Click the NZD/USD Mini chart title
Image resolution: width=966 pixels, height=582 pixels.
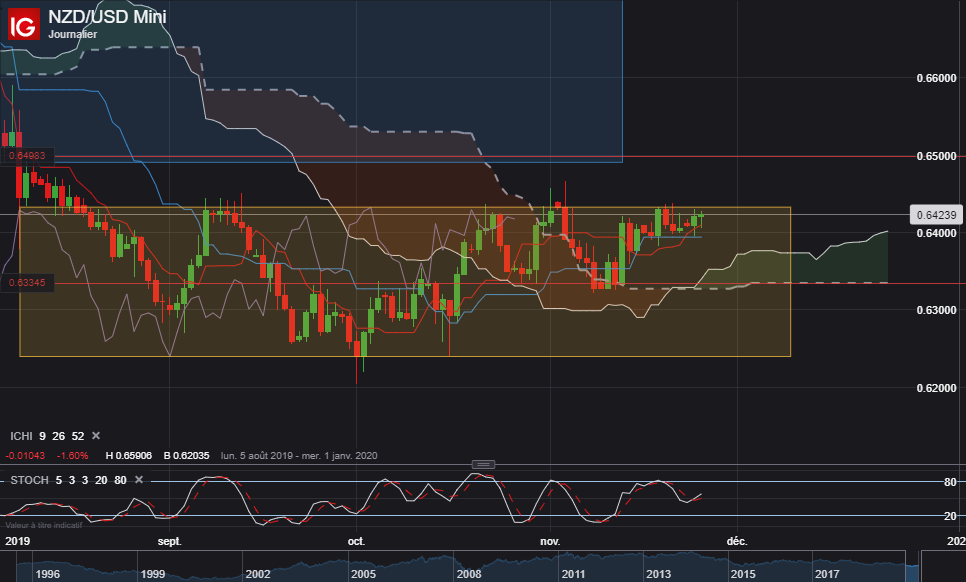coord(107,17)
